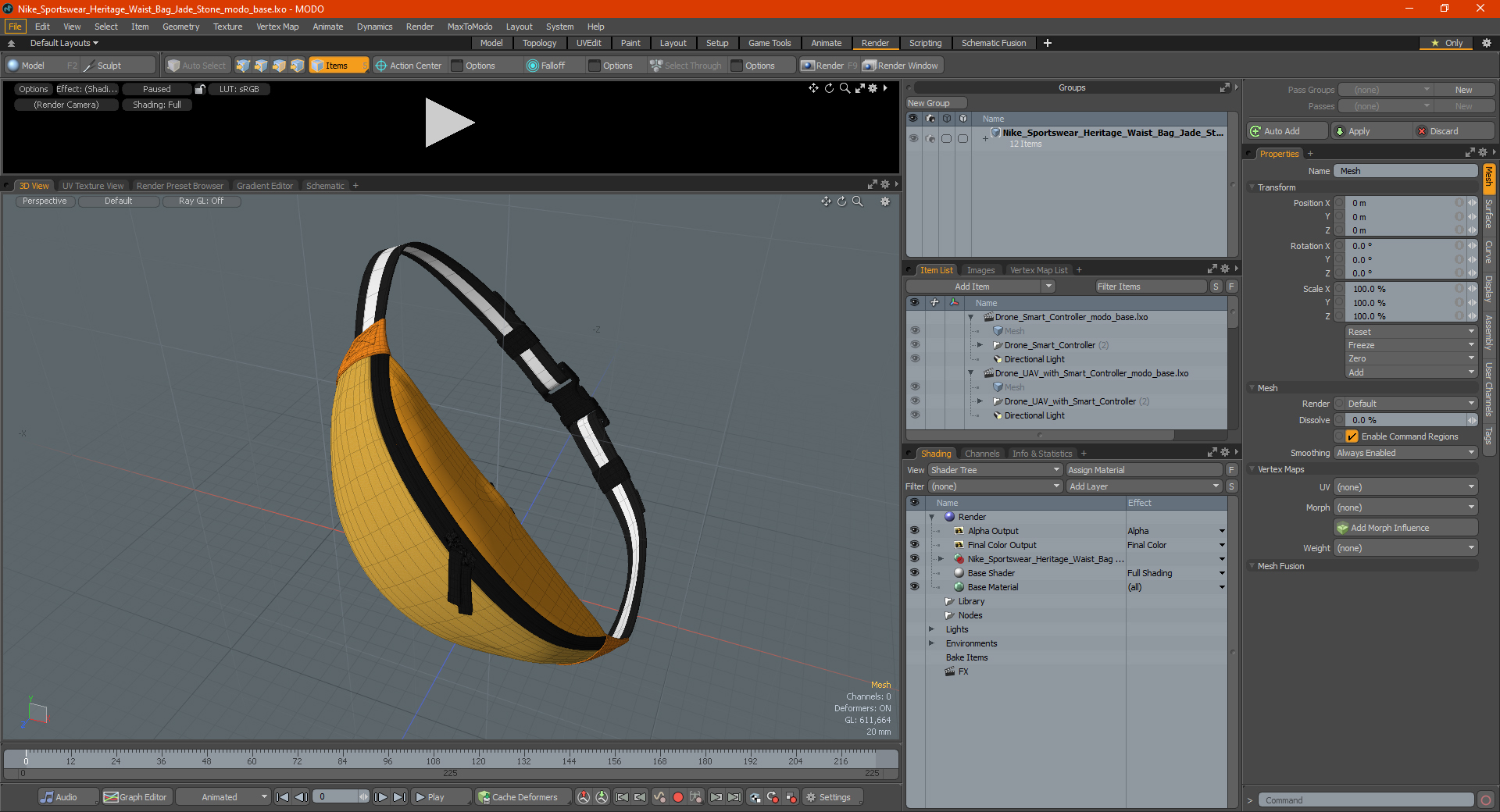Screen dimensions: 1500x812
Task: Click Discard button
Action: (x=1454, y=131)
